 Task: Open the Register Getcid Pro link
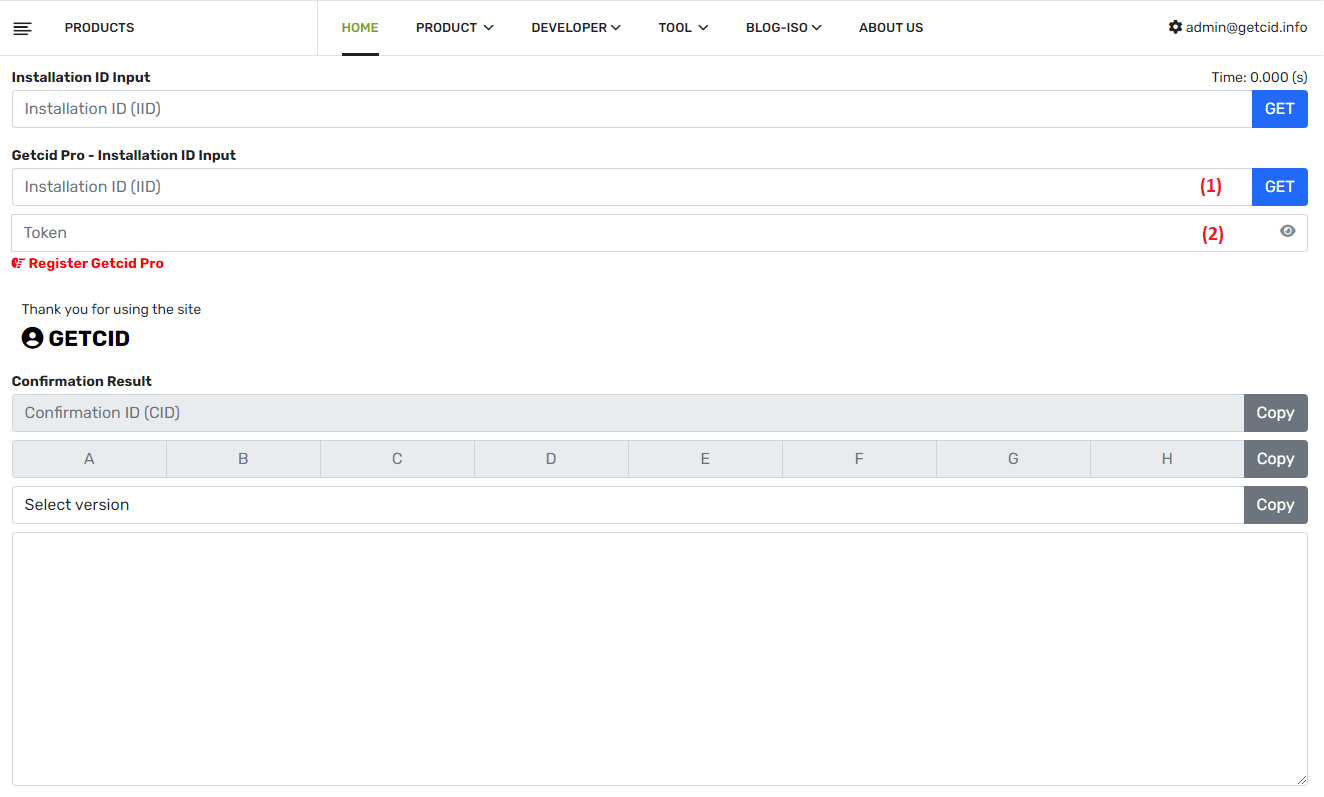tap(88, 264)
